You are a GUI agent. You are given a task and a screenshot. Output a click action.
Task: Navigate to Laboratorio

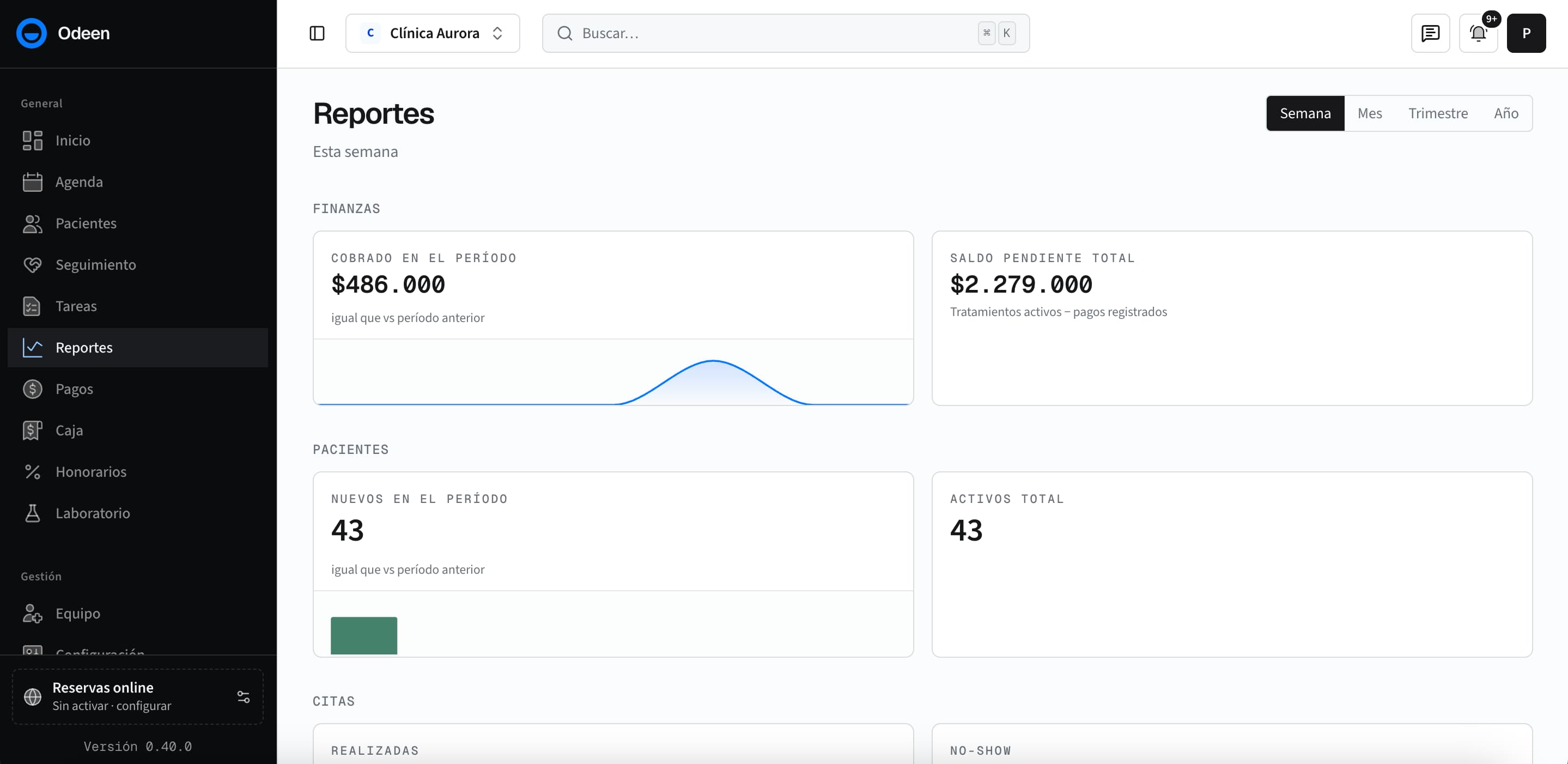click(x=137, y=513)
